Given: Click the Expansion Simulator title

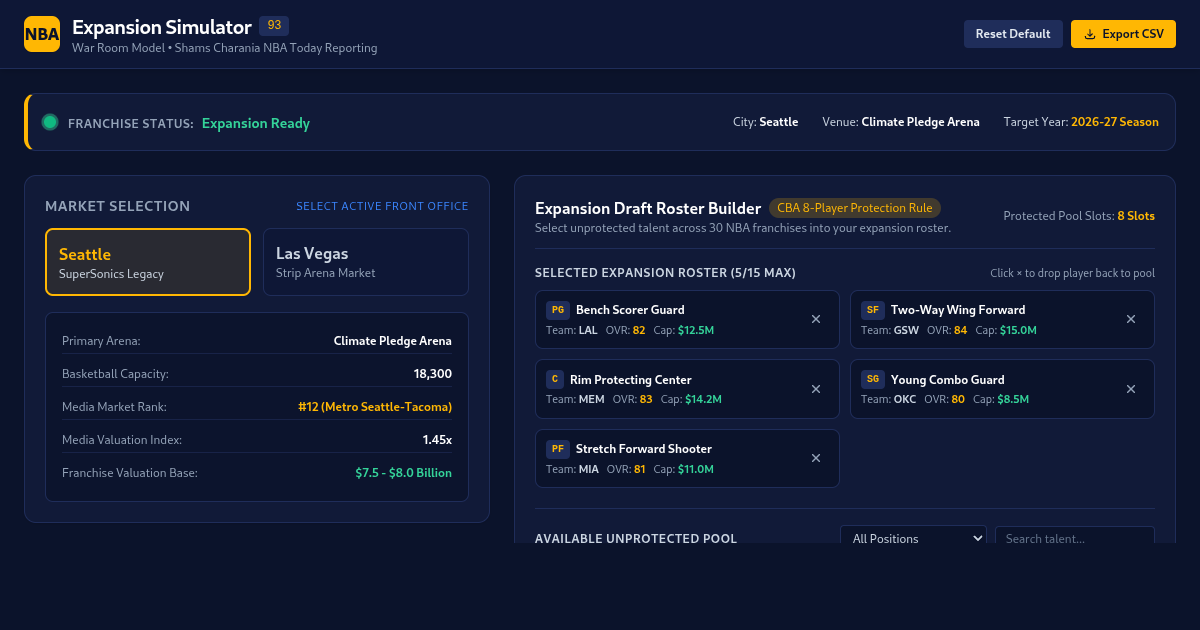Looking at the screenshot, I should [x=162, y=27].
